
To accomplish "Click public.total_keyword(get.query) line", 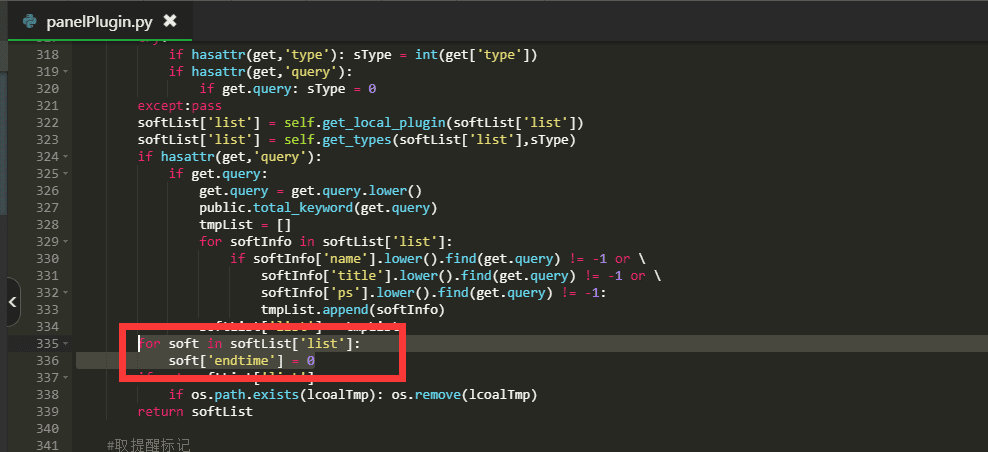I will tap(318, 208).
